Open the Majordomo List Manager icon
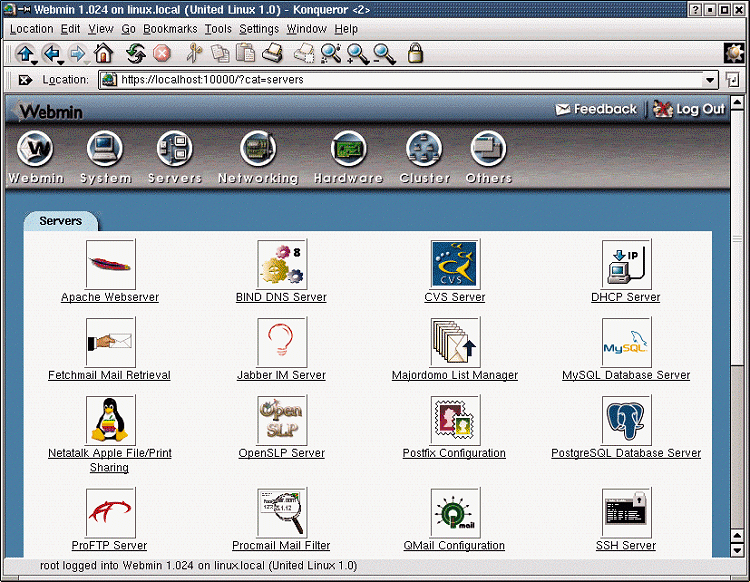 pos(454,342)
